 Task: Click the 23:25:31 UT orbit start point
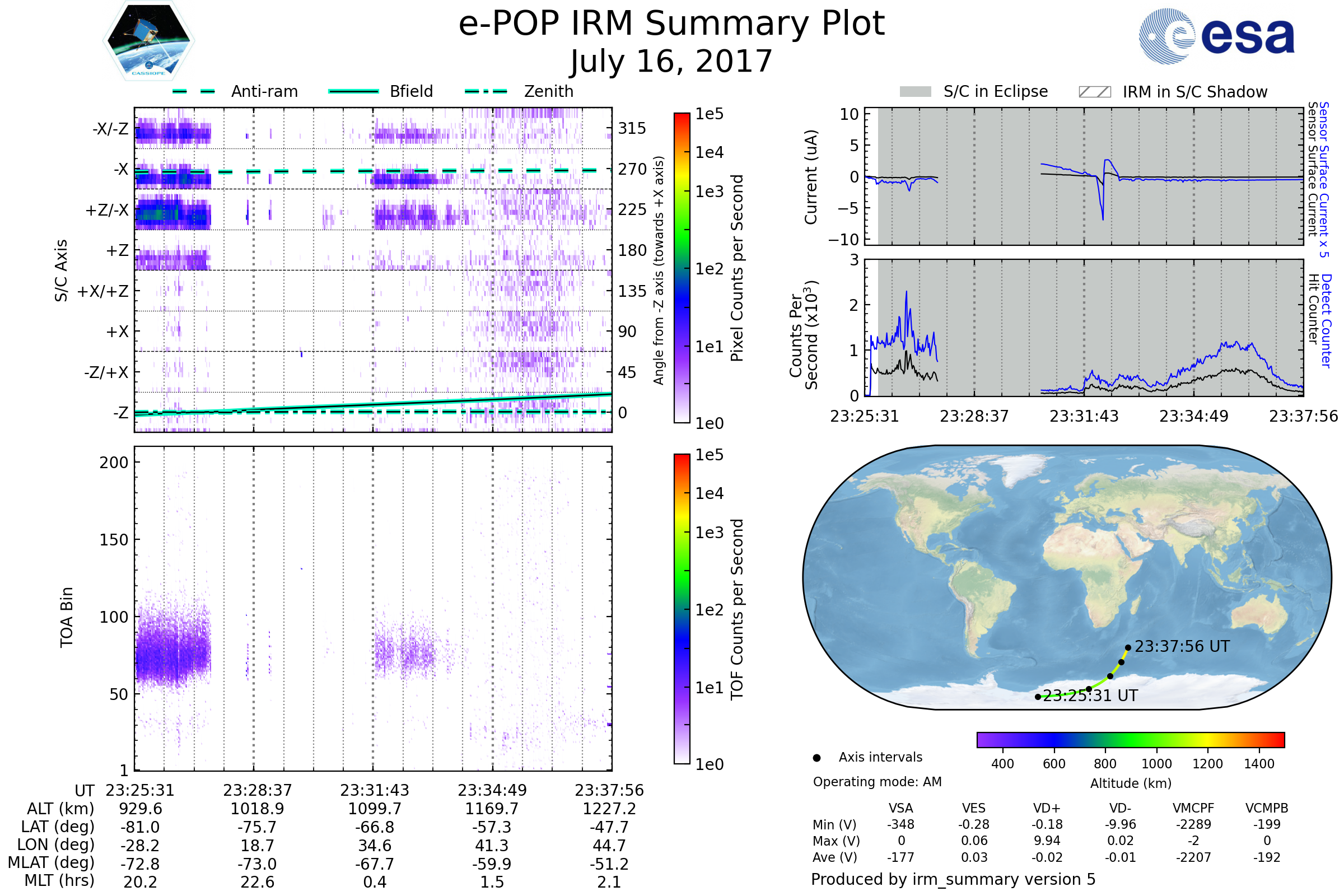click(x=1038, y=697)
